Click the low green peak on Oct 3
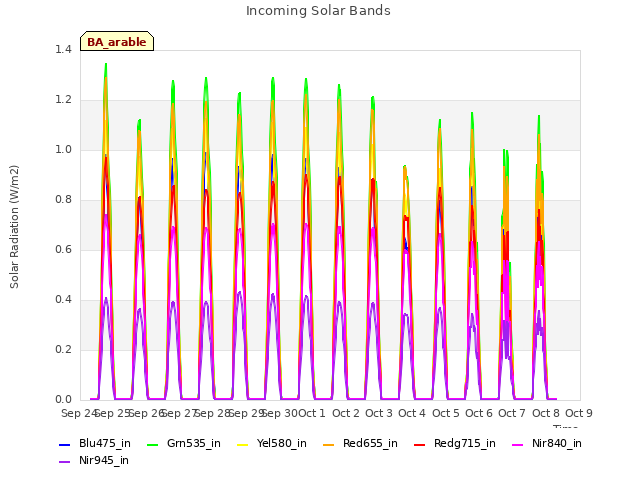Screen dimensions: 640x480 coord(405,167)
